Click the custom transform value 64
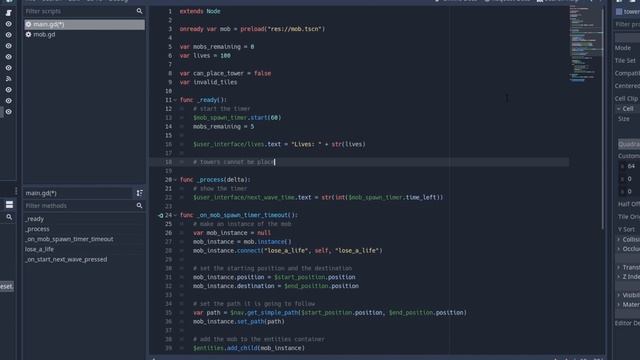This screenshot has height=360, width=640. [x=631, y=166]
